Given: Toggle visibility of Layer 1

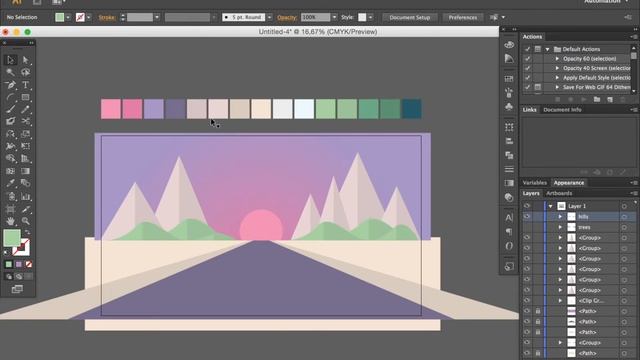Looking at the screenshot, I should pyautogui.click(x=527, y=206).
